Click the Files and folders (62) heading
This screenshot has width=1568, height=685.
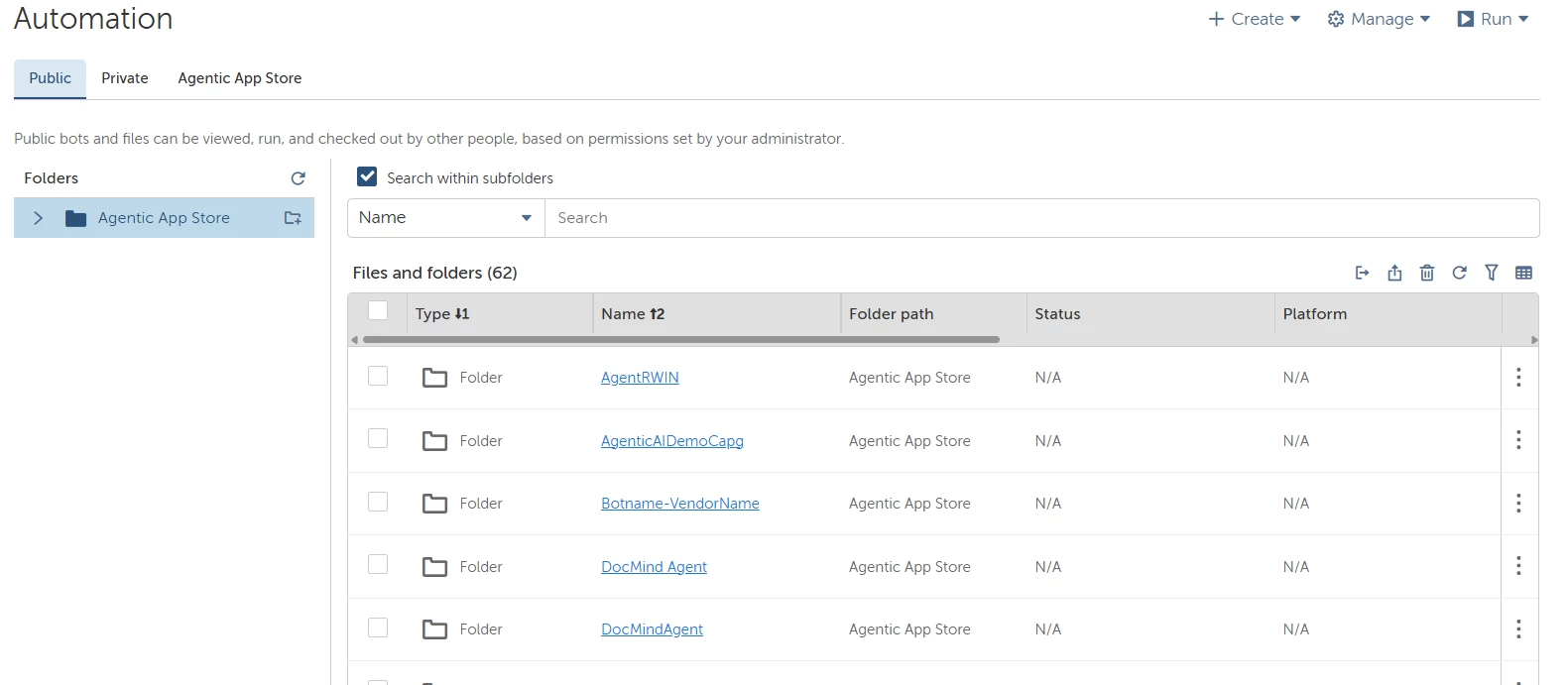(x=434, y=273)
